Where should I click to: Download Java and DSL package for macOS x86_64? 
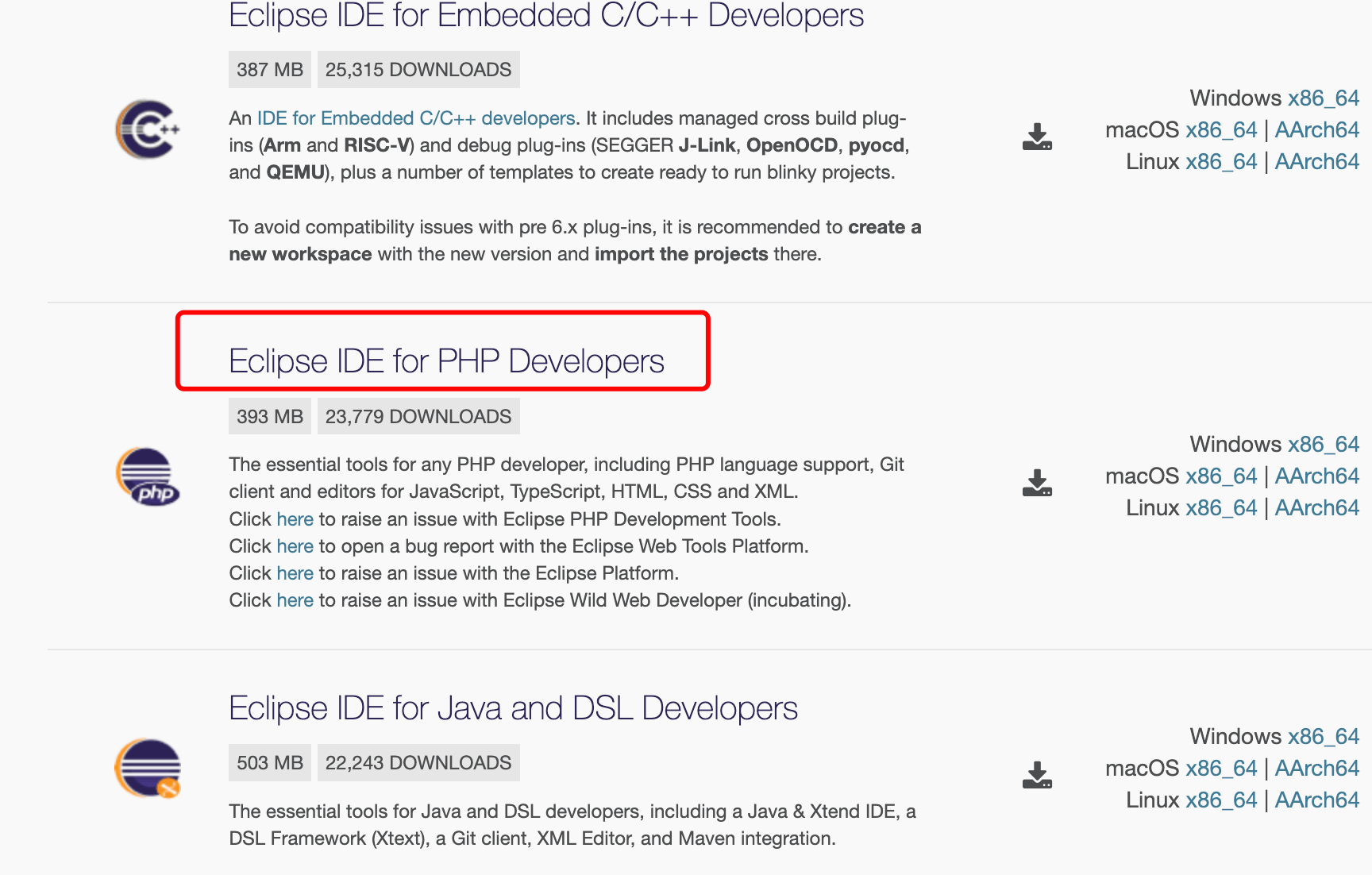[1221, 768]
